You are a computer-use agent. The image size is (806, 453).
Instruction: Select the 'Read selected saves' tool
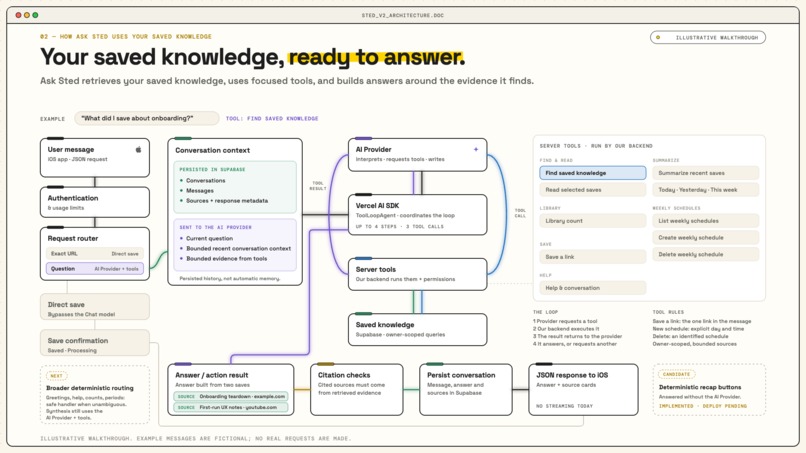[593, 190]
